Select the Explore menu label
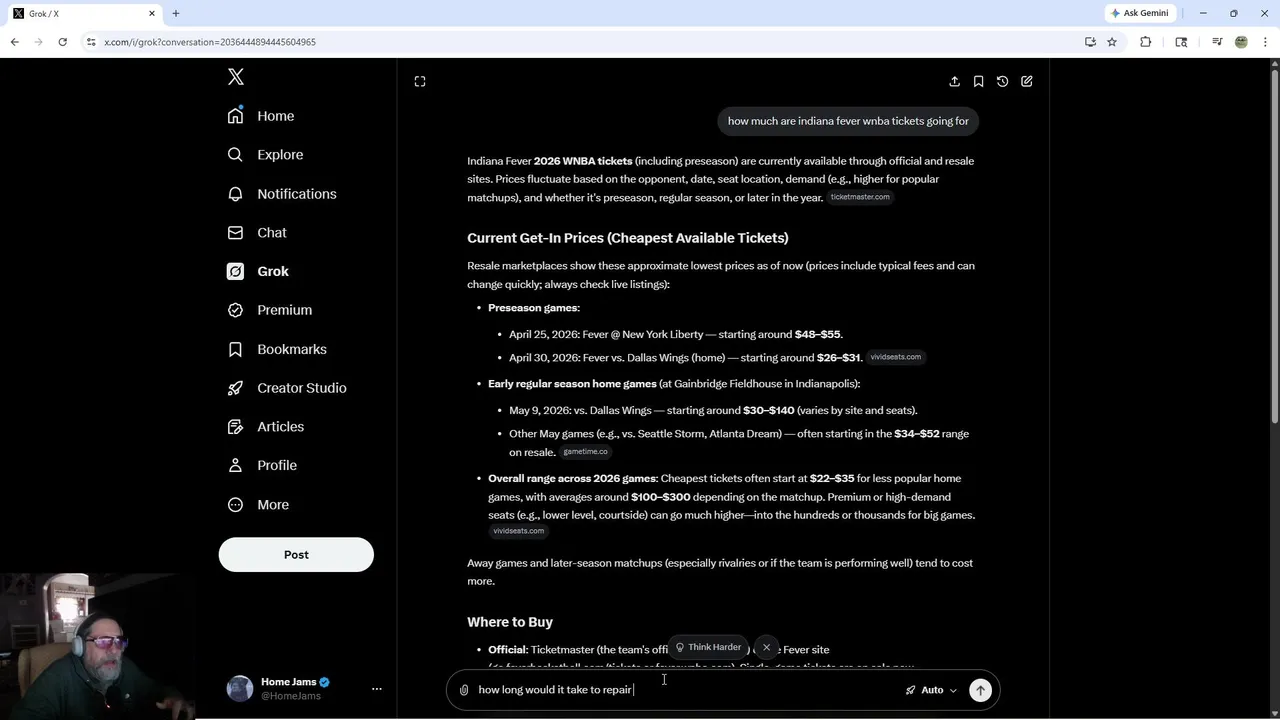This screenshot has height=720, width=1280. pyautogui.click(x=280, y=155)
